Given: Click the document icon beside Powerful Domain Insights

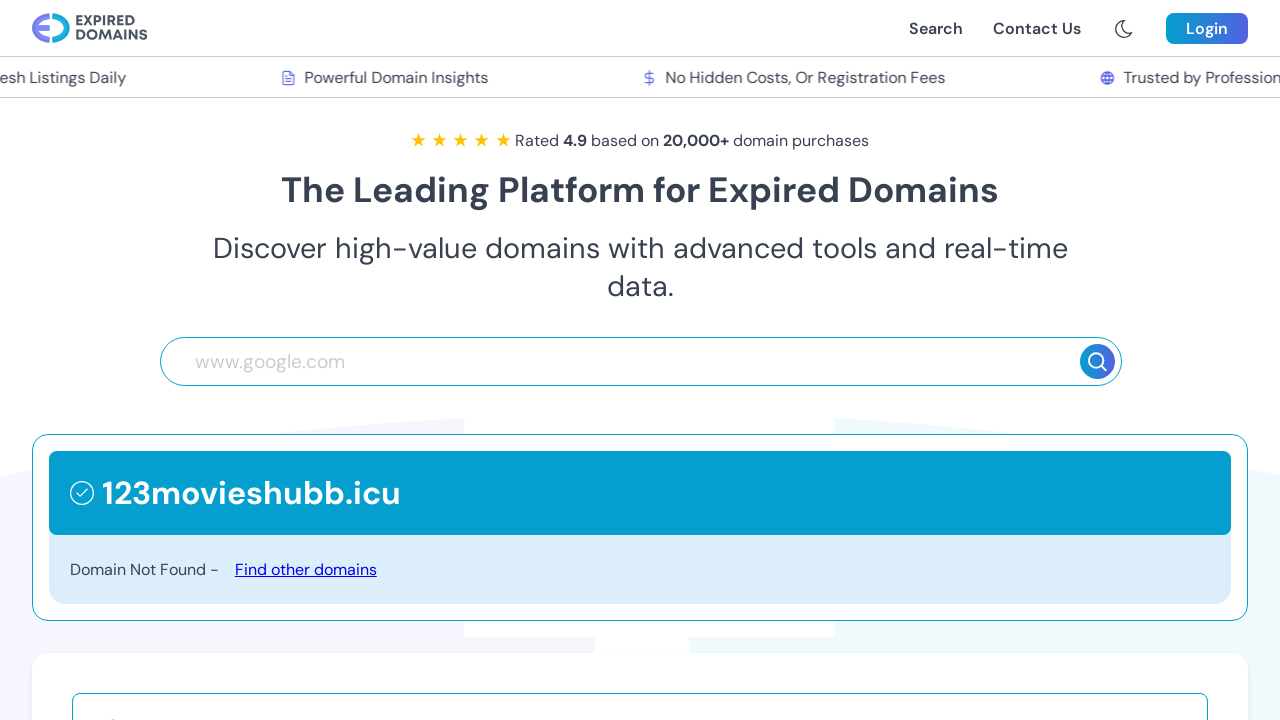Looking at the screenshot, I should [288, 78].
